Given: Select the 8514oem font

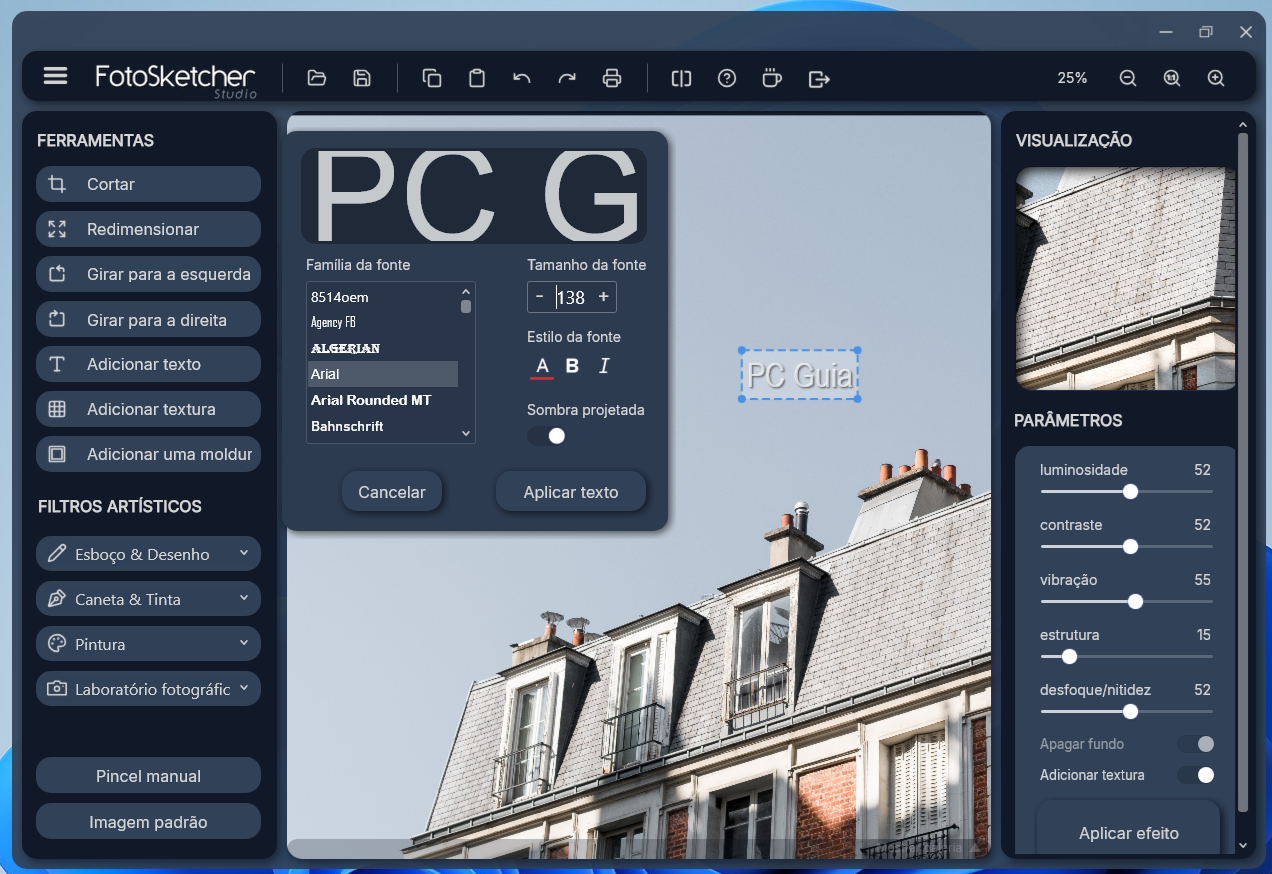Looking at the screenshot, I should [382, 297].
